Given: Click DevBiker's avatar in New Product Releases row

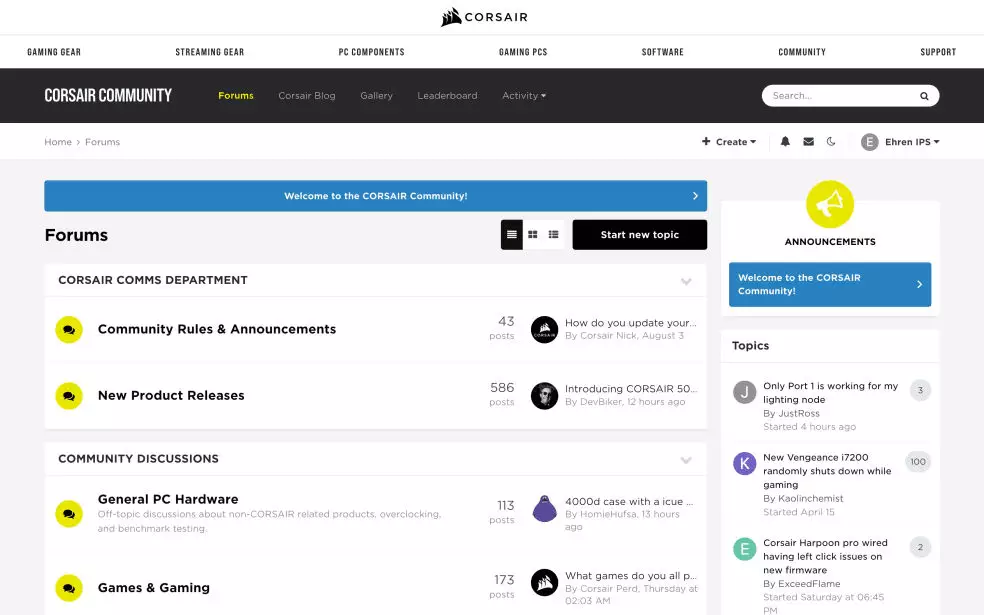Looking at the screenshot, I should [x=544, y=396].
